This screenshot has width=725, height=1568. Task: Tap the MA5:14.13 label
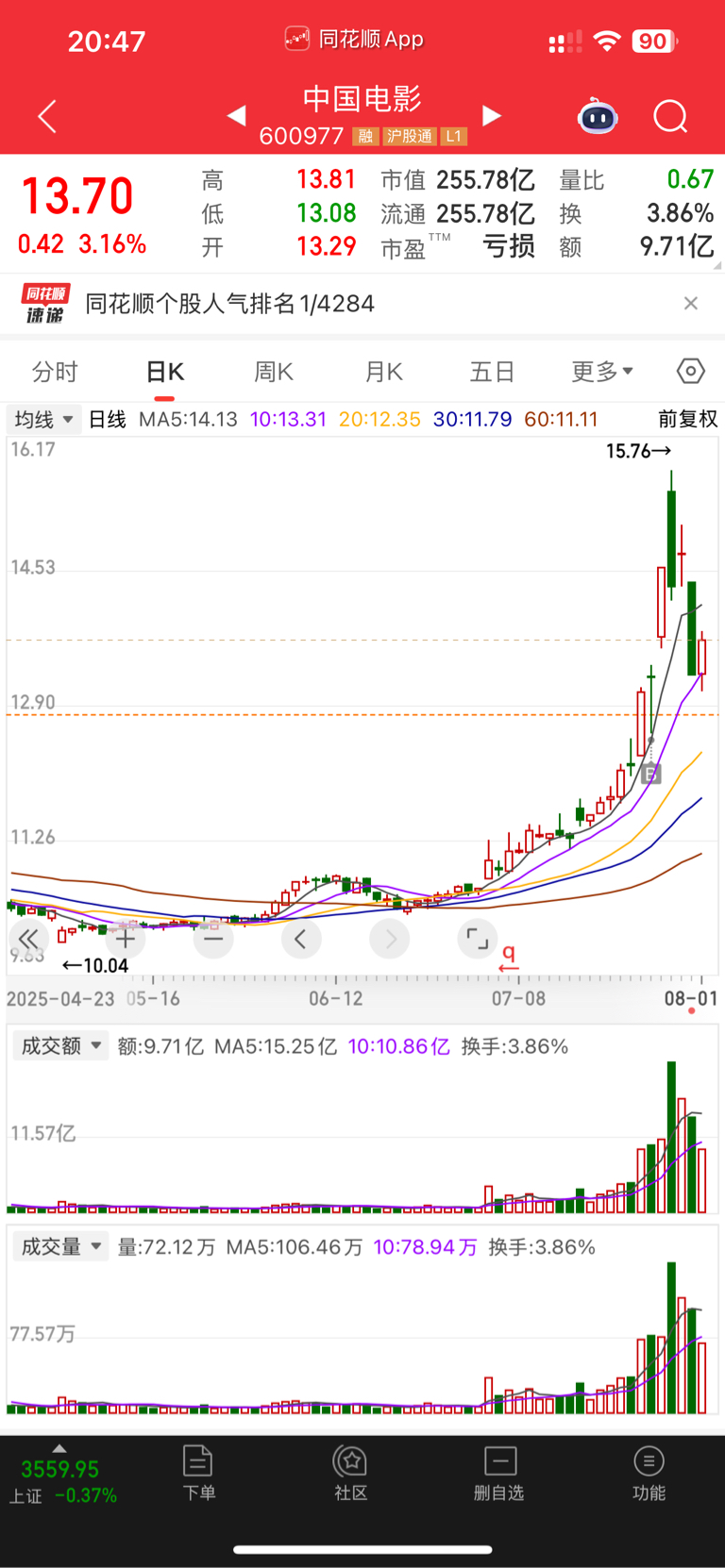pos(188,419)
